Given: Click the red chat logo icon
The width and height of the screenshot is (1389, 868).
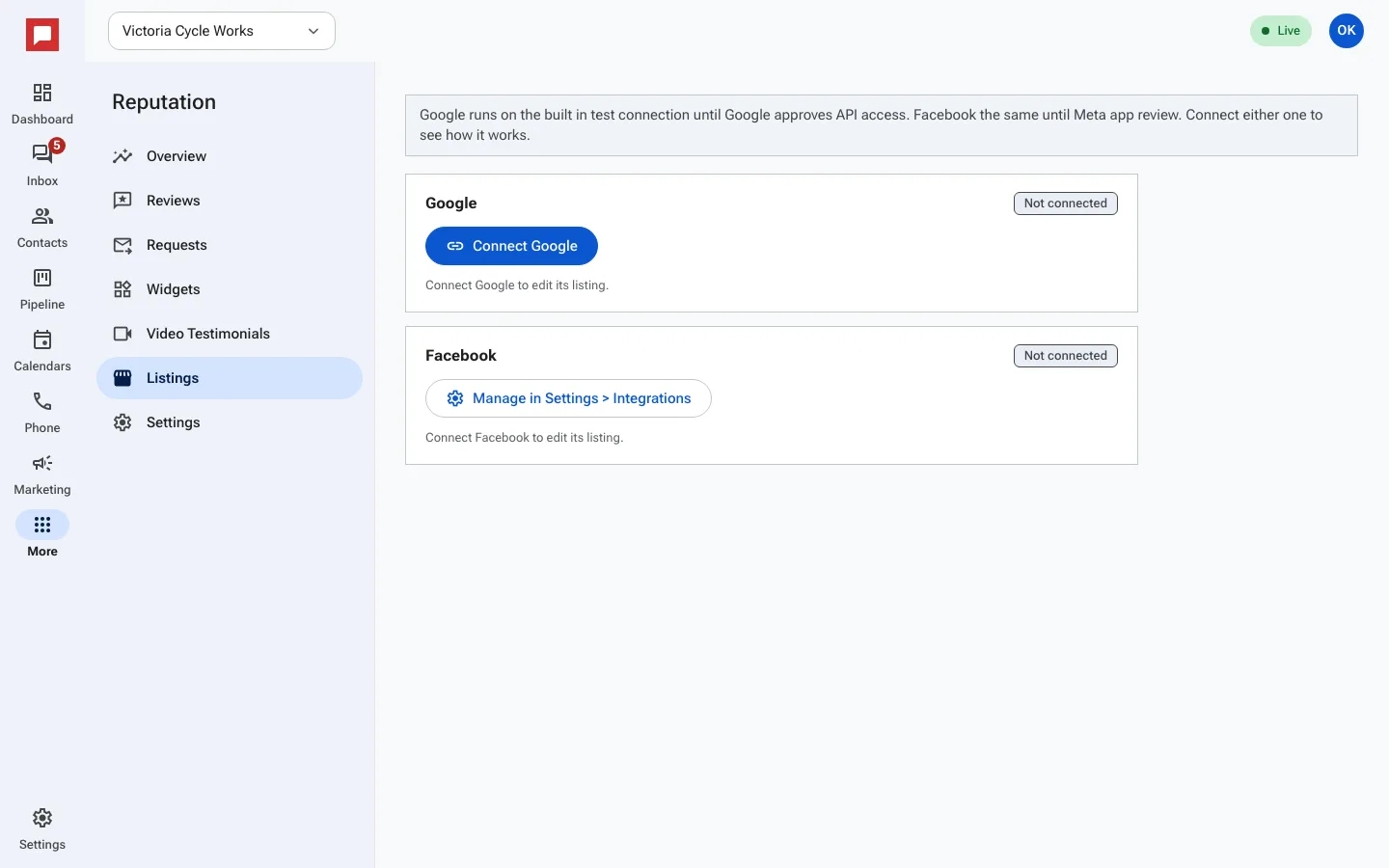Looking at the screenshot, I should (42, 35).
